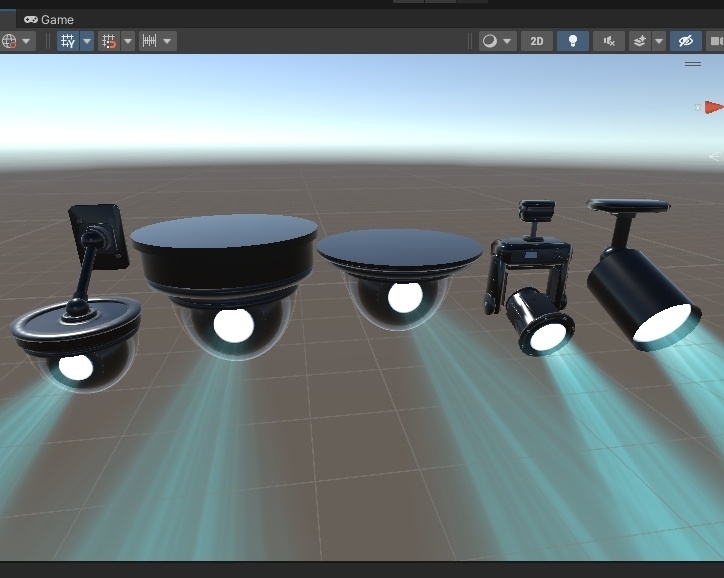Open the grid snapping settings dropdown
Image resolution: width=724 pixels, height=578 pixels.
(128, 41)
